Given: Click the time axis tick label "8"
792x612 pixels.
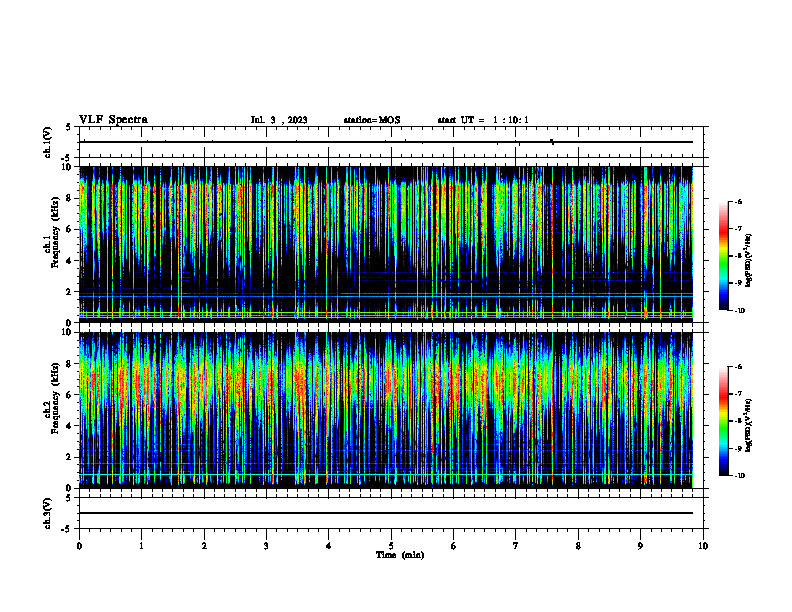Looking at the screenshot, I should point(578,546).
